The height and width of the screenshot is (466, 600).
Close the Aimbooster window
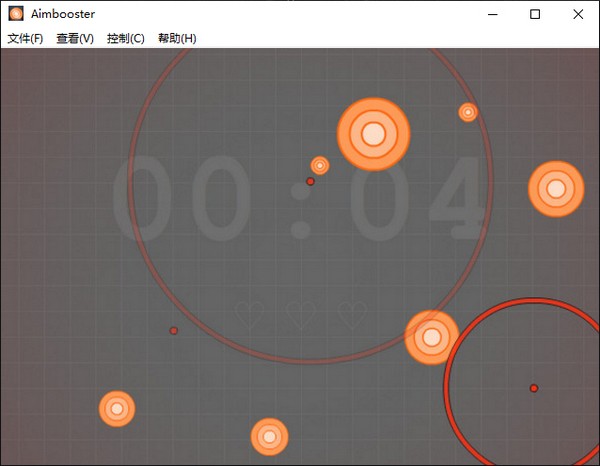tap(579, 14)
